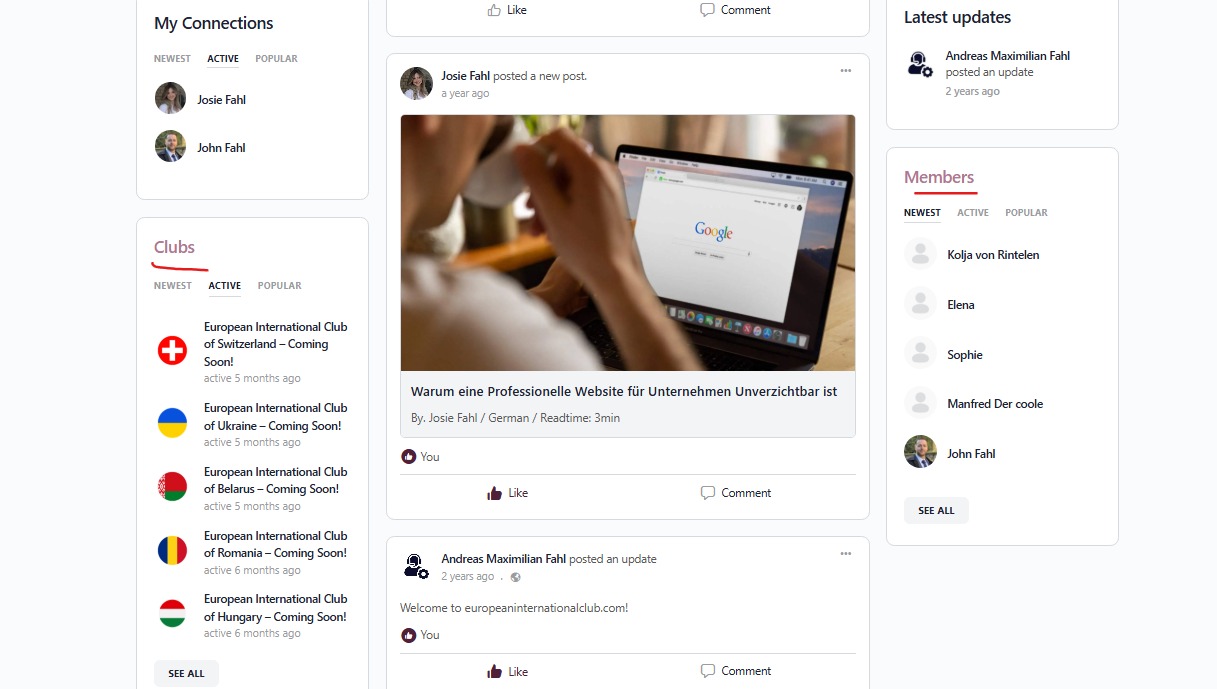Open the Members heading link
The image size is (1217, 689).
[x=939, y=177]
